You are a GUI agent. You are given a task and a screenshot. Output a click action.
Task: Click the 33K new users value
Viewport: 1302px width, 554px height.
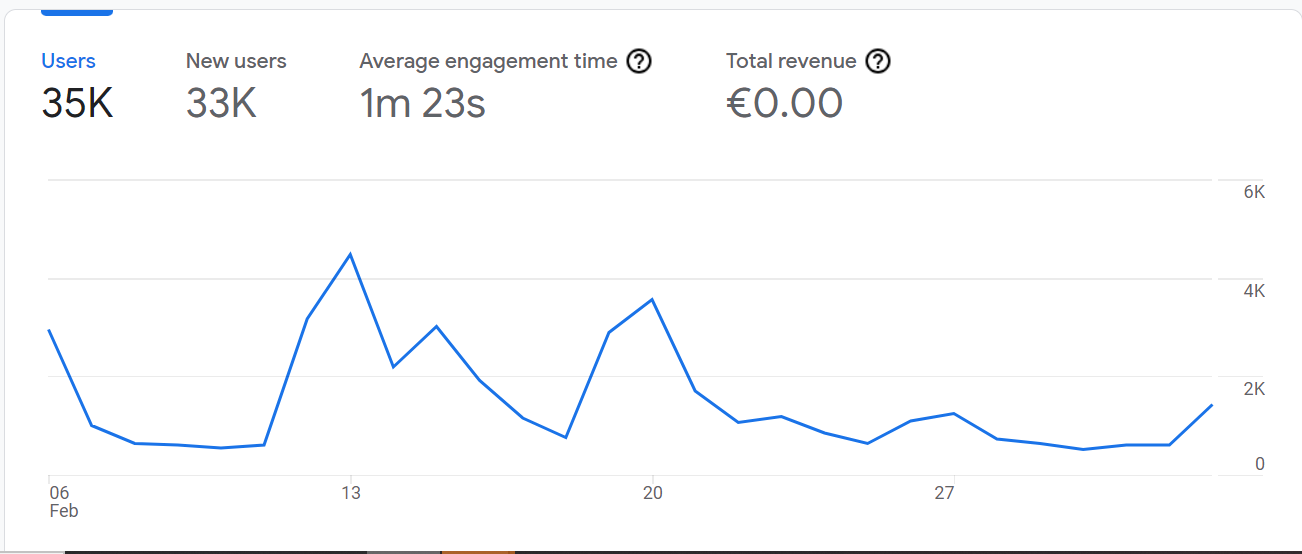(x=221, y=104)
